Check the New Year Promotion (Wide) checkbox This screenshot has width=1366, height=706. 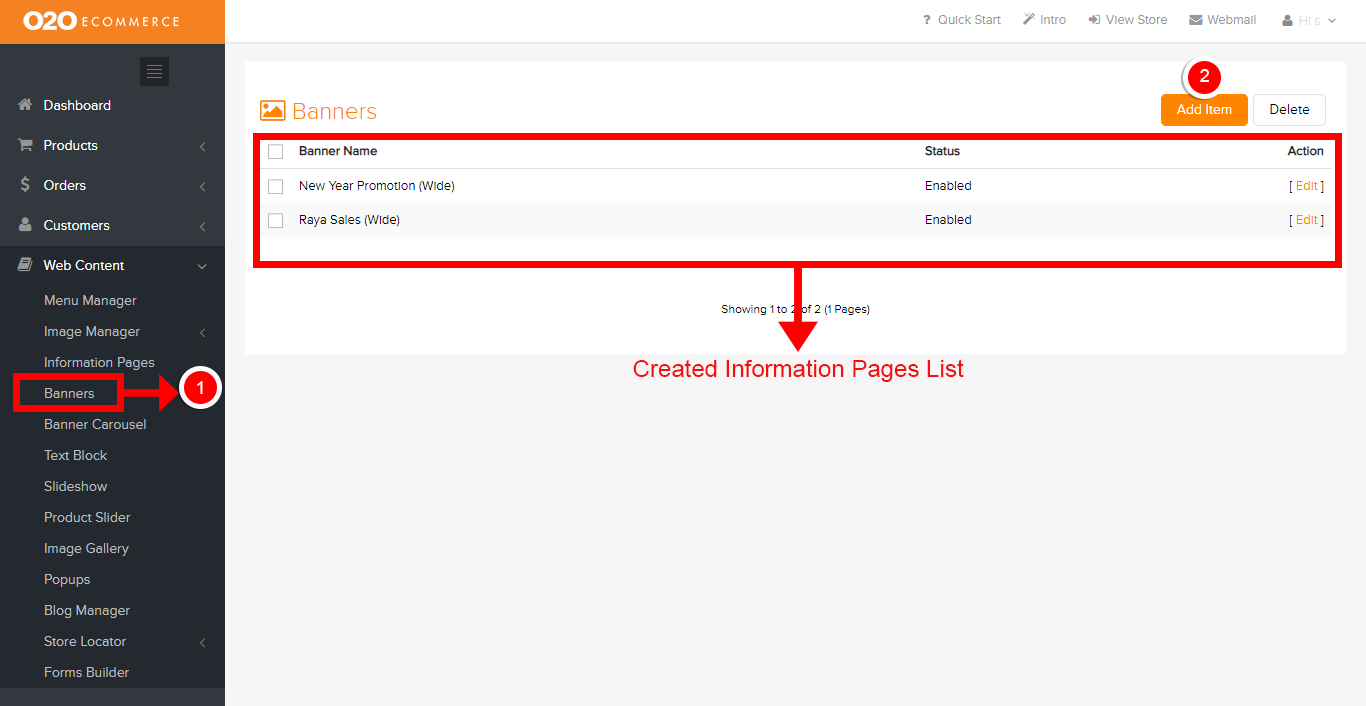276,187
